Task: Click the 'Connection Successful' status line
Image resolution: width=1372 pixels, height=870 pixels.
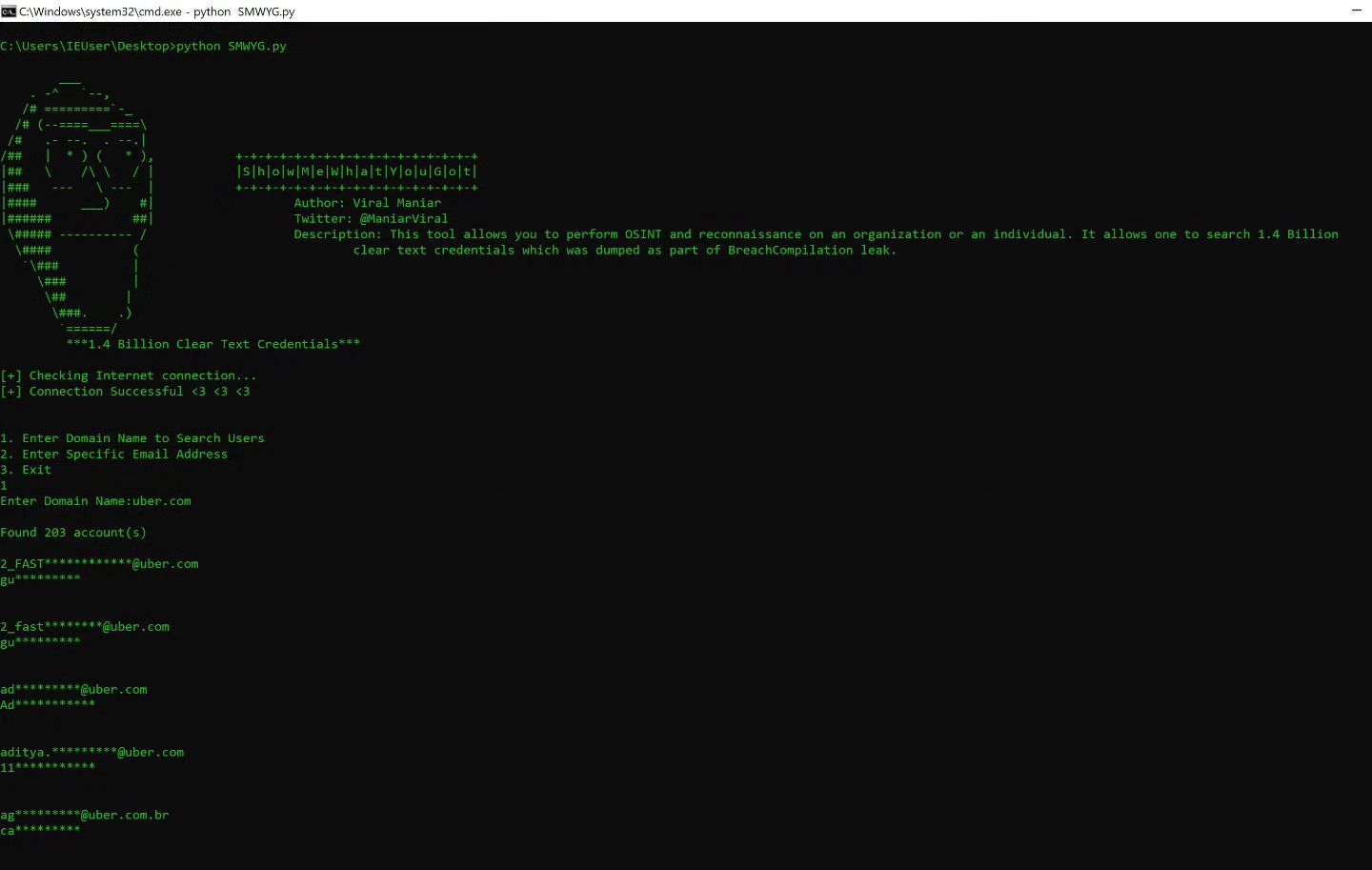Action: [125, 392]
